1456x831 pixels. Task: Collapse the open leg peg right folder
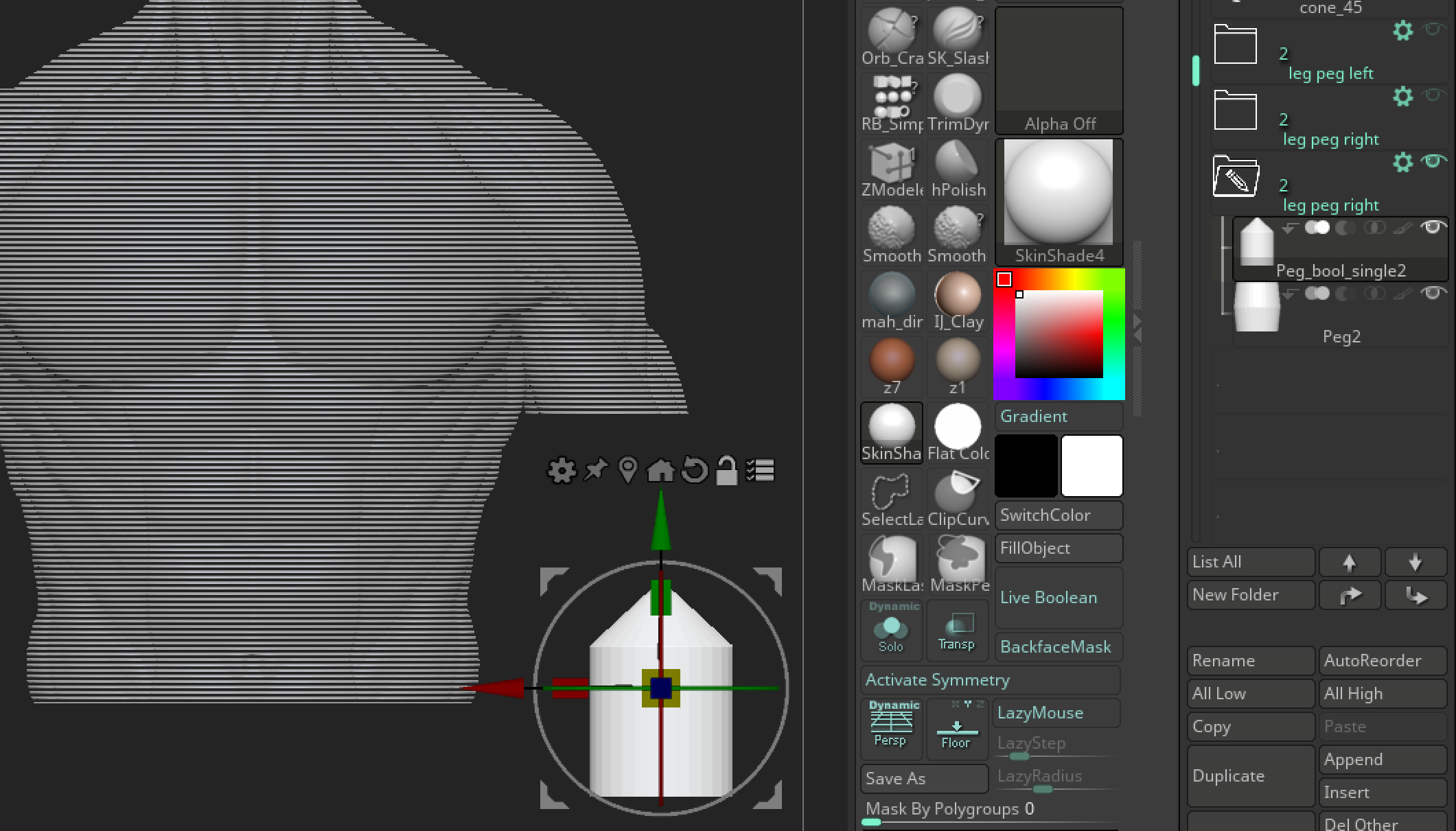tap(1235, 177)
